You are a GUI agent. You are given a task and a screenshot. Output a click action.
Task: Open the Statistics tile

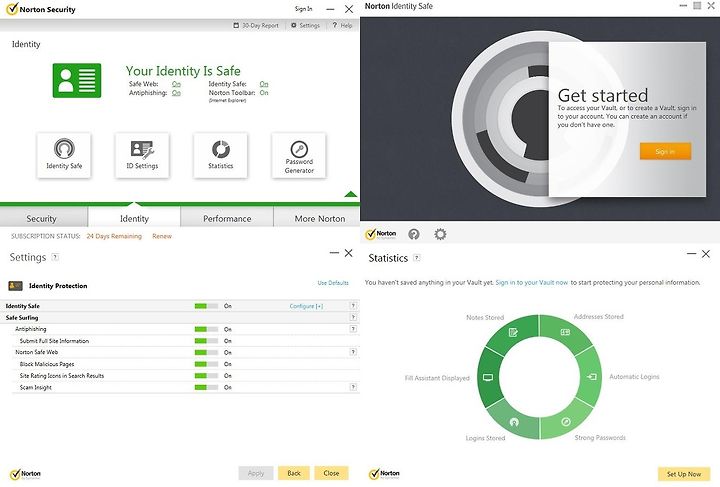220,155
